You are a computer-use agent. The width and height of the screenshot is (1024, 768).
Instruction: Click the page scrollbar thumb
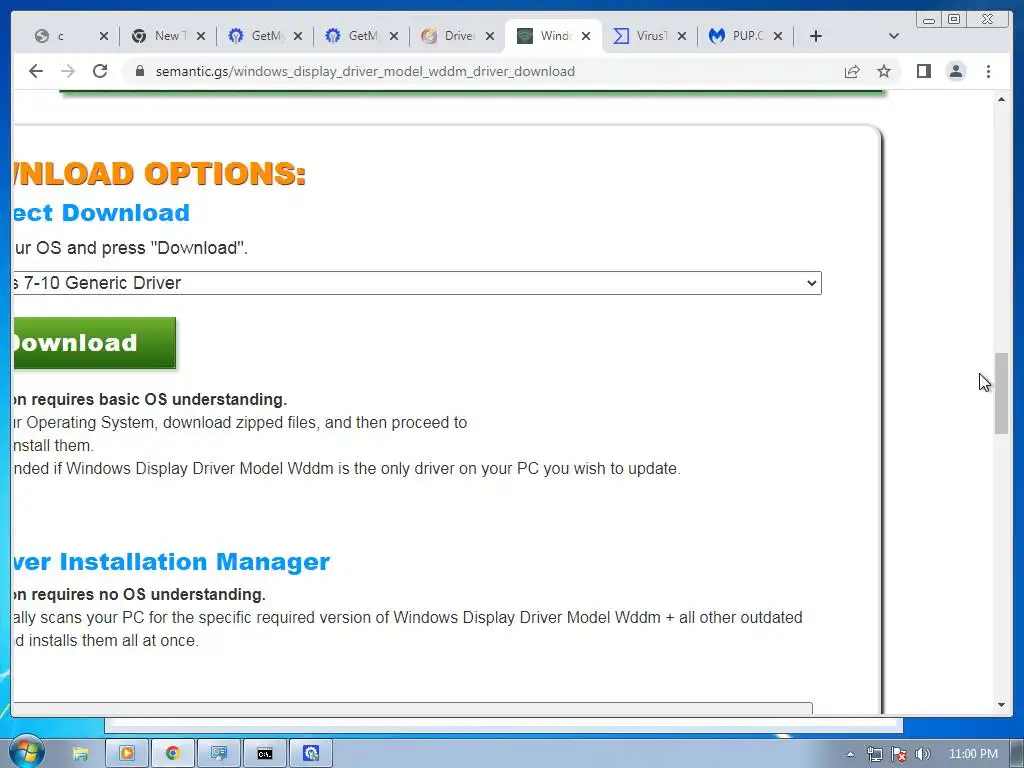[1001, 393]
